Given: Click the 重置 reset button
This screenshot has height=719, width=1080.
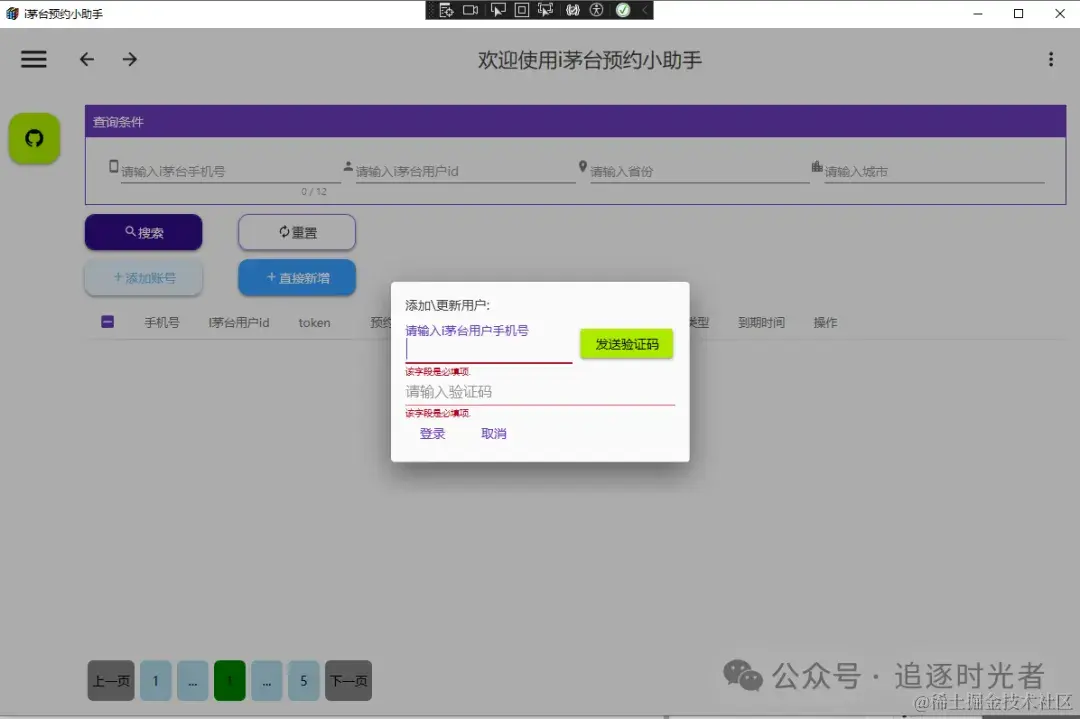Looking at the screenshot, I should [296, 232].
